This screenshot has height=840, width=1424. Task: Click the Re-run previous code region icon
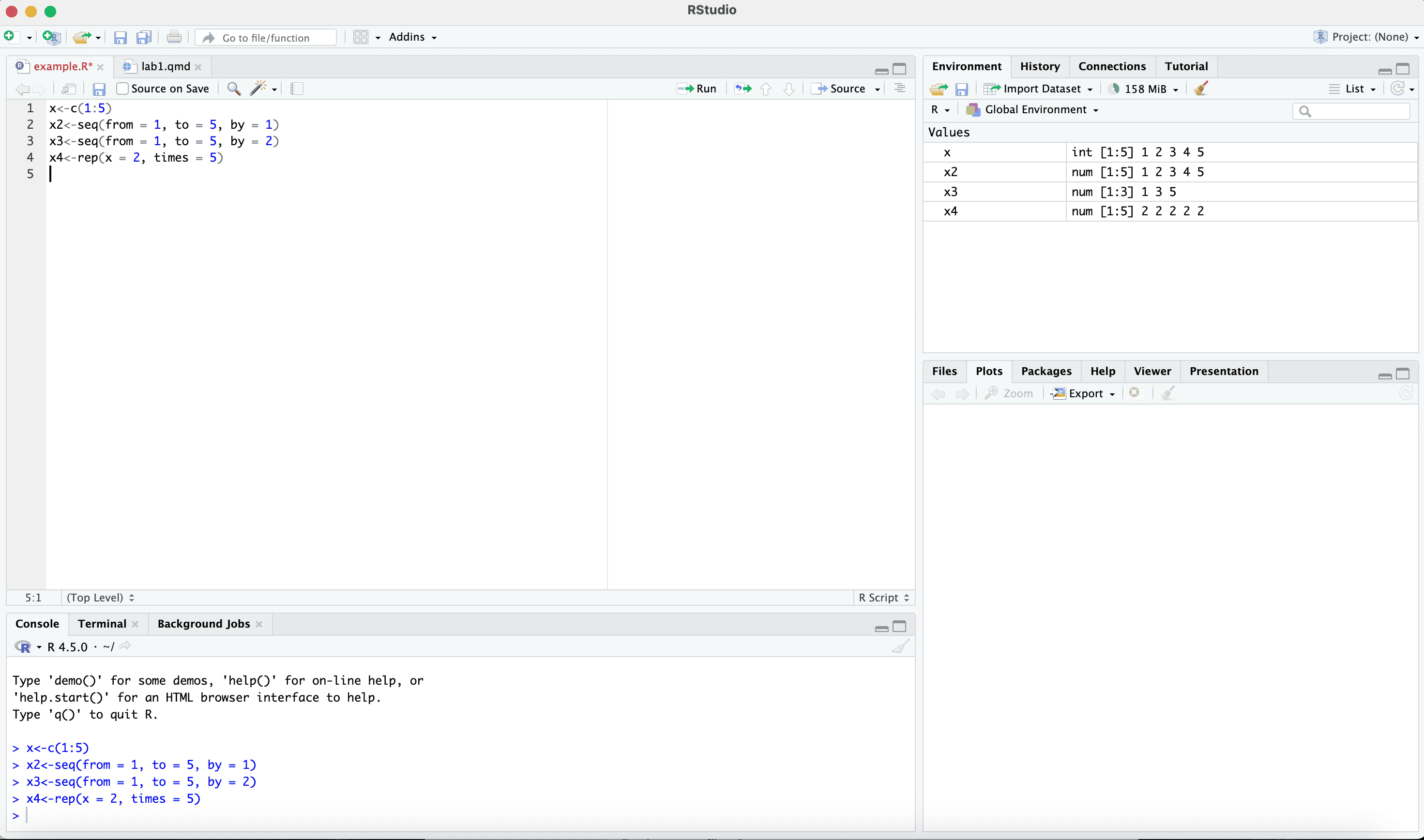coord(743,89)
